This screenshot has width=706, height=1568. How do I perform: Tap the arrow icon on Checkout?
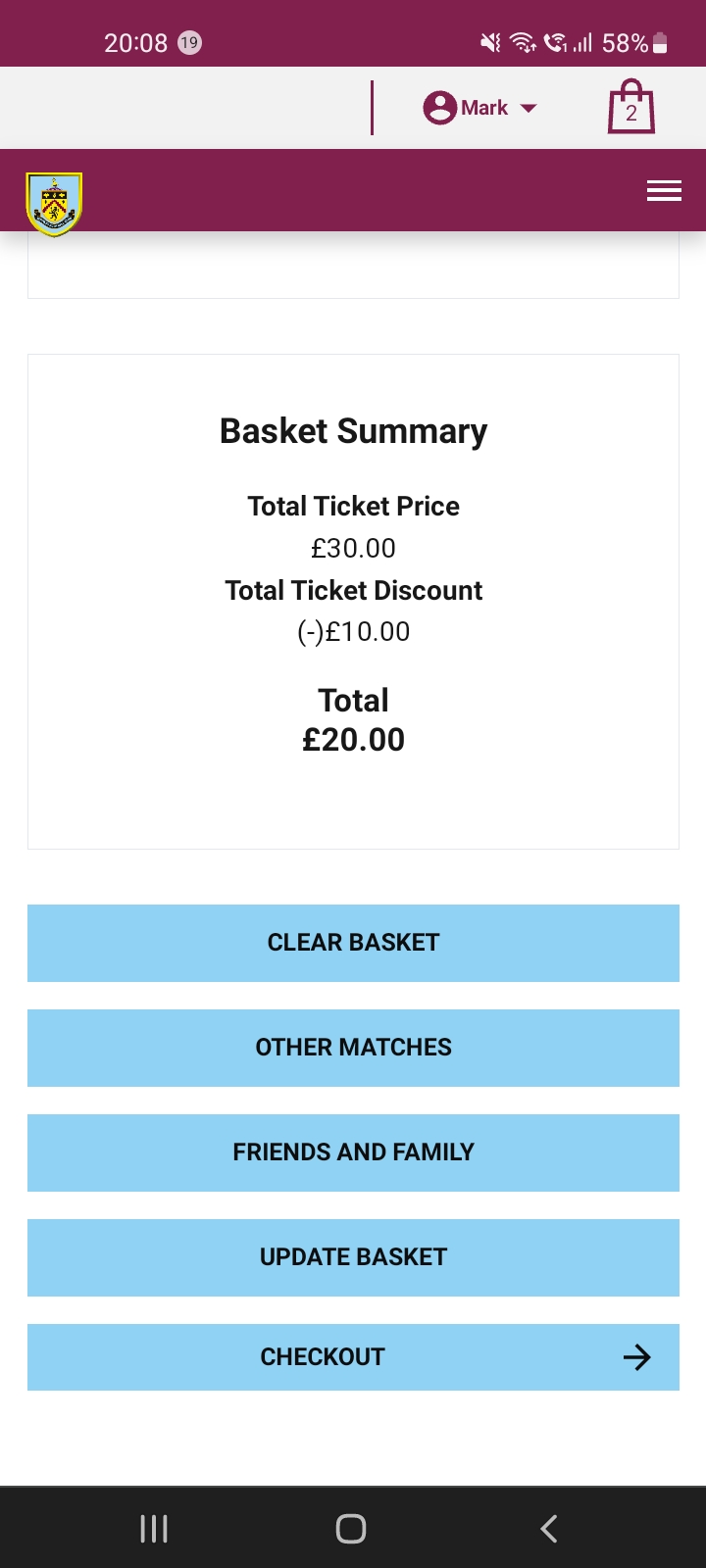point(636,1357)
